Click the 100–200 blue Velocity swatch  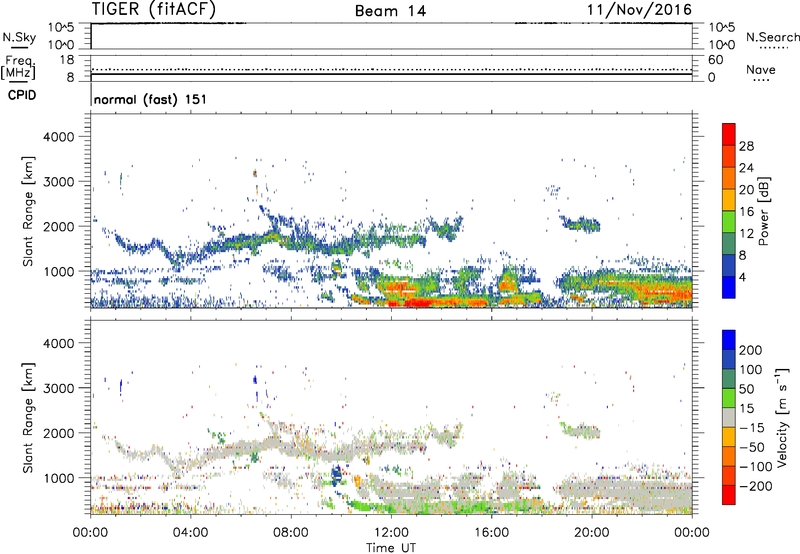[x=729, y=359]
